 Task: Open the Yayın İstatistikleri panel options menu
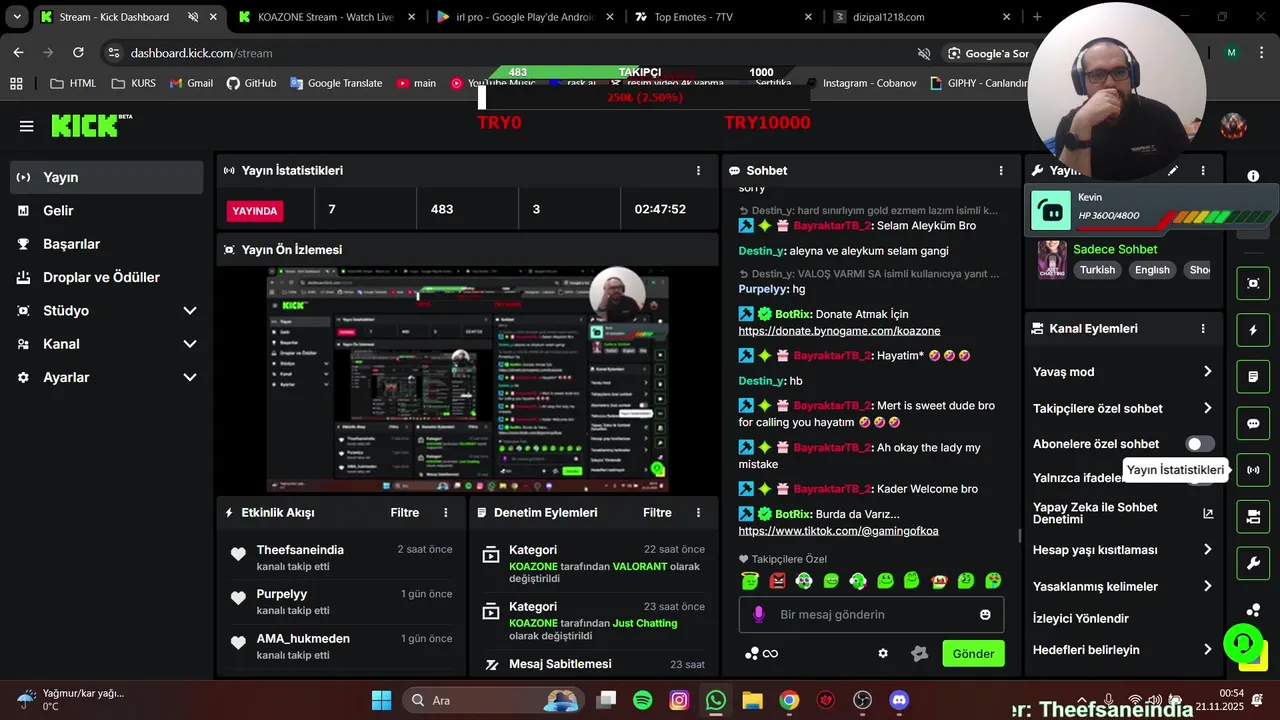pyautogui.click(x=698, y=171)
